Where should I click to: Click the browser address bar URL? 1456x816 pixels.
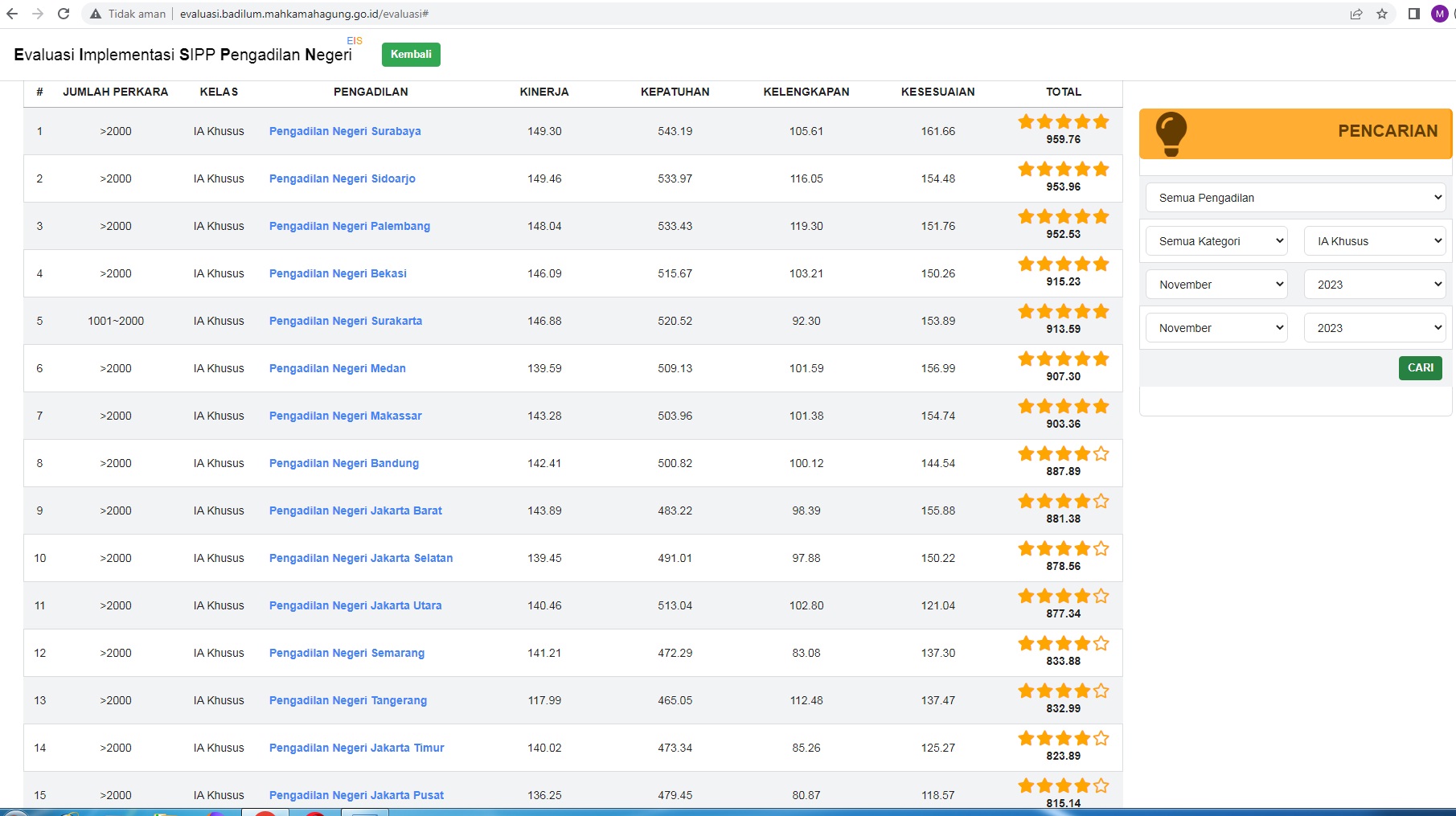(x=304, y=14)
